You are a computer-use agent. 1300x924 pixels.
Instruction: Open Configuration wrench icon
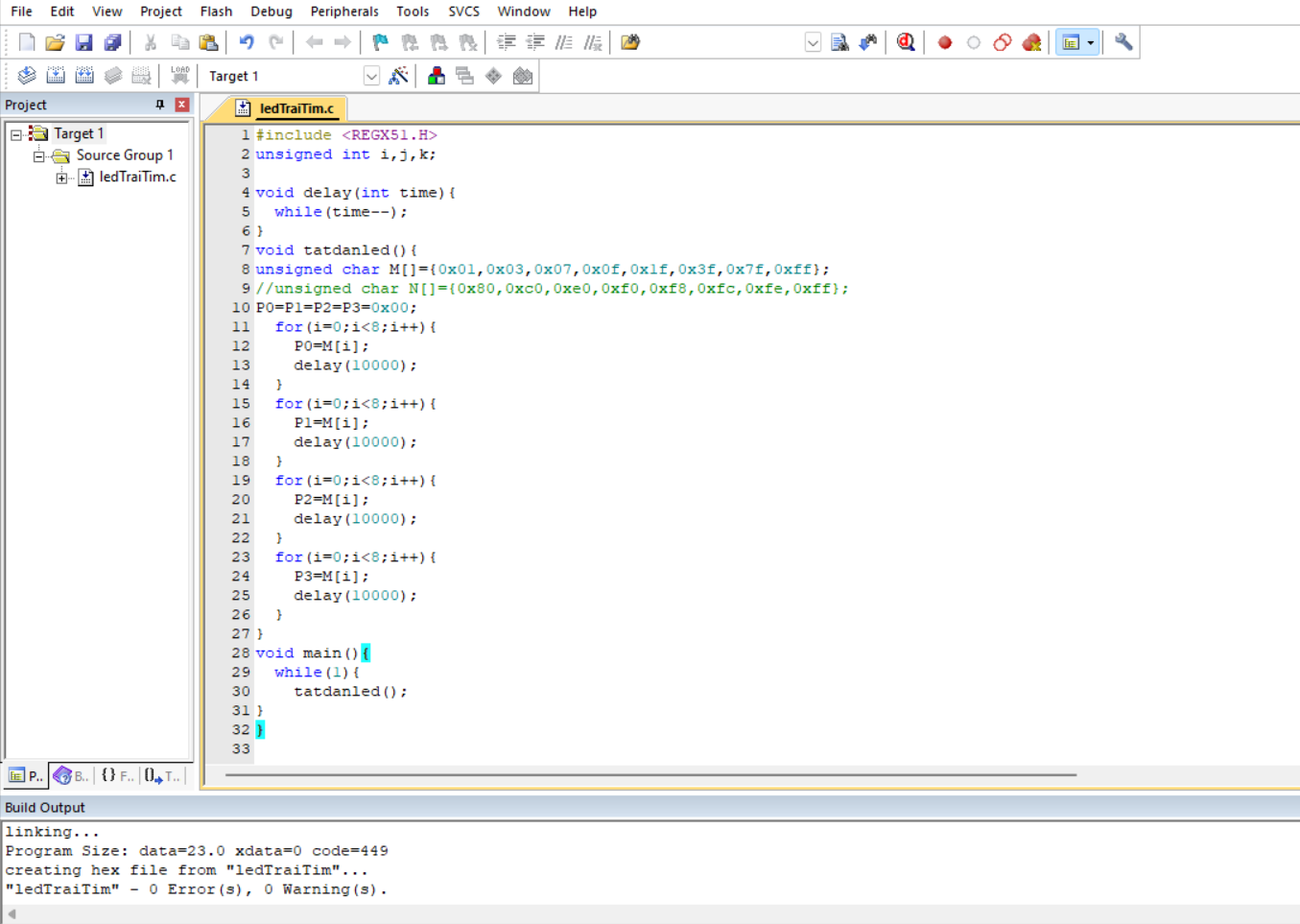(1123, 42)
